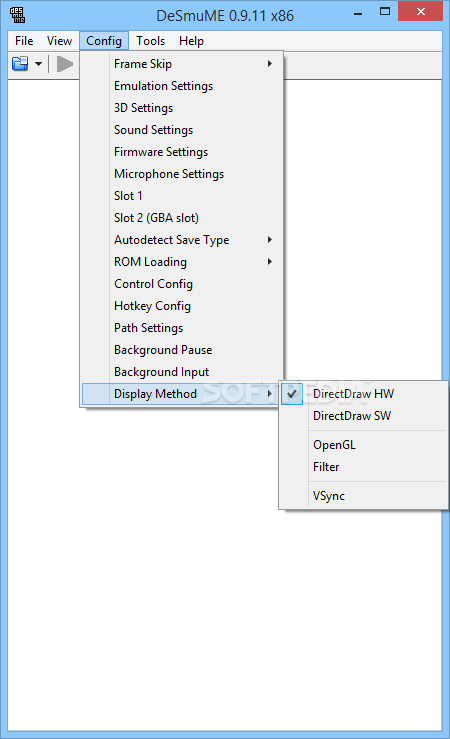
Task: Open the View menu
Action: pos(59,41)
